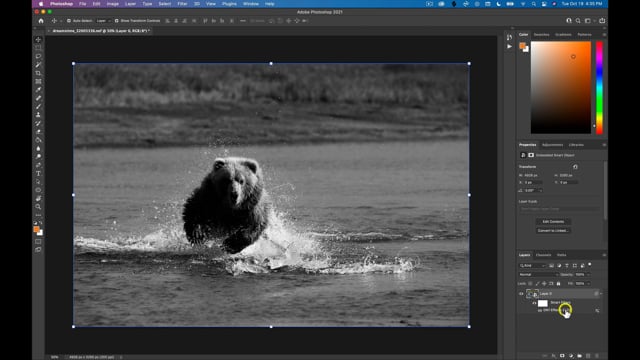The height and width of the screenshot is (360, 640).
Task: Select the Eraser tool
Action: click(38, 131)
